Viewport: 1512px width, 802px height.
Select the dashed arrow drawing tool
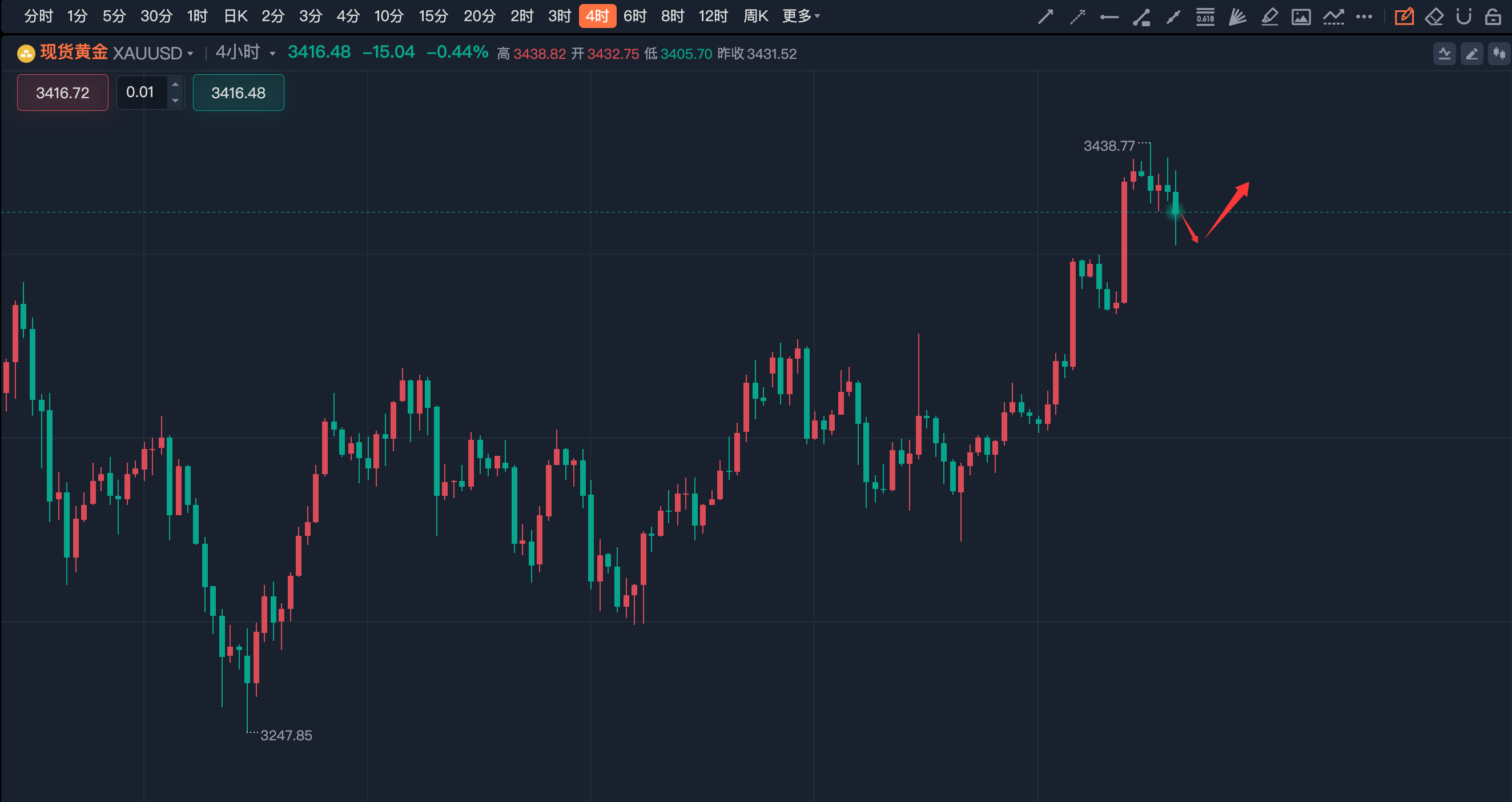[x=1077, y=17]
